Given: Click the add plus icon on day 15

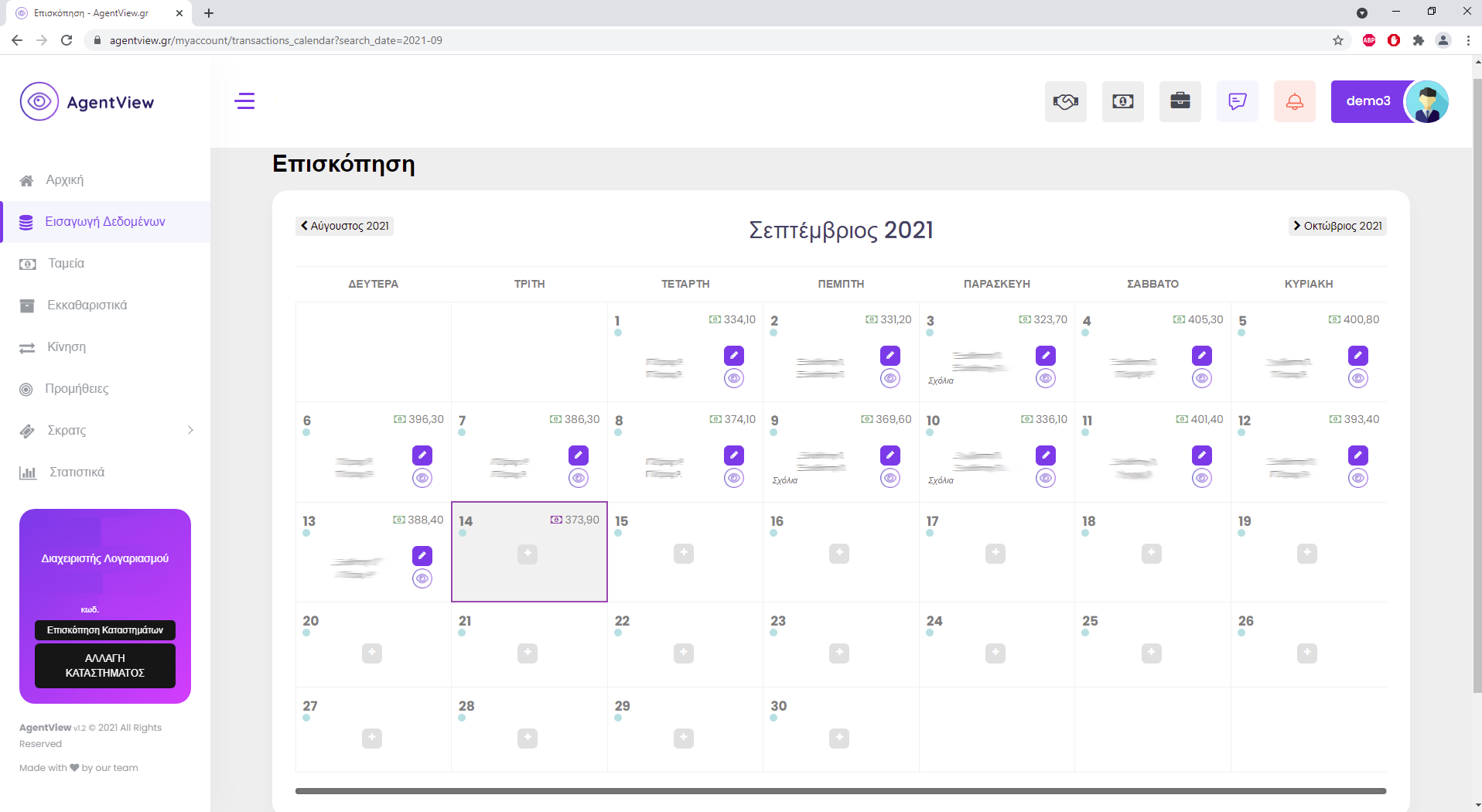Looking at the screenshot, I should pyautogui.click(x=683, y=554).
